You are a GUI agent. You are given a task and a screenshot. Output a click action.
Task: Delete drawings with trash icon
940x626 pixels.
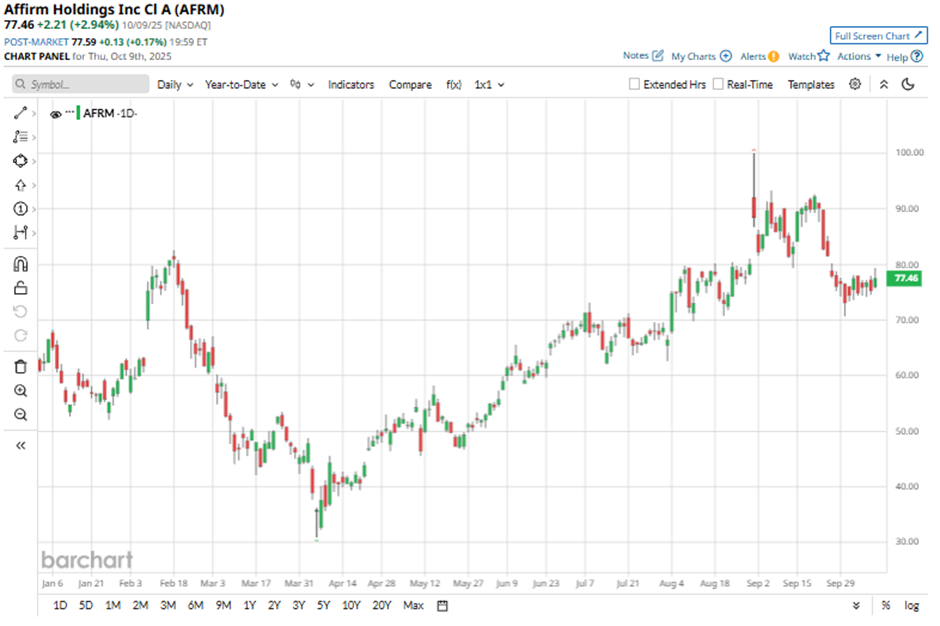(x=20, y=366)
